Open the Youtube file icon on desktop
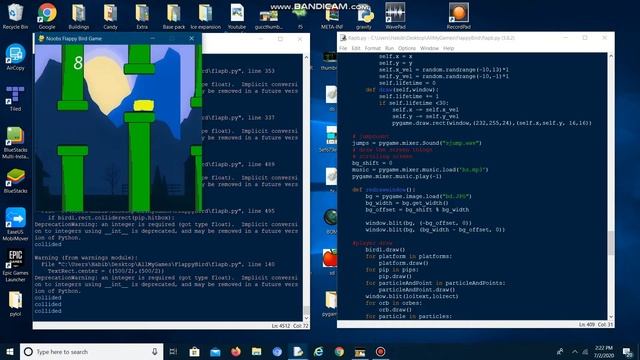 [x=237, y=16]
